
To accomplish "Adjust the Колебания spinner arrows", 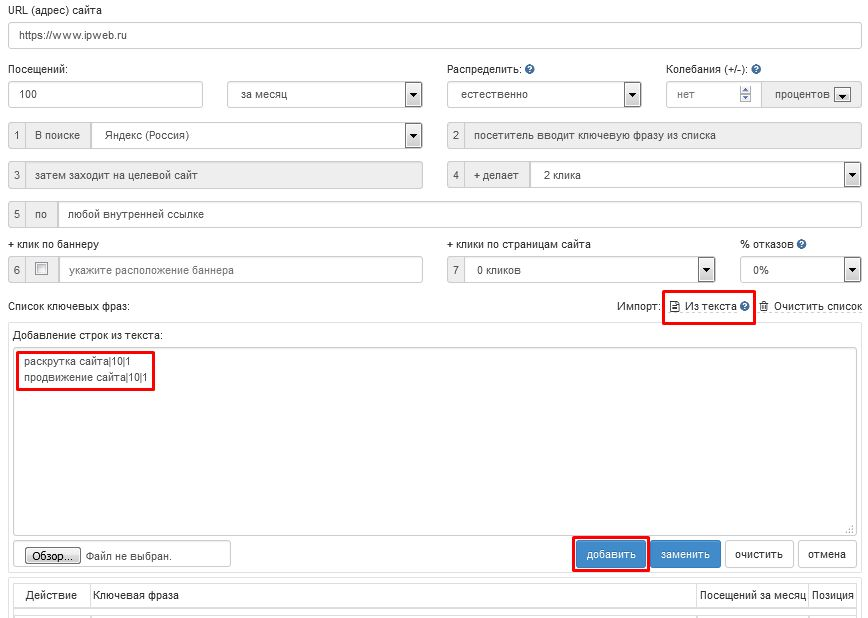I will tap(744, 95).
